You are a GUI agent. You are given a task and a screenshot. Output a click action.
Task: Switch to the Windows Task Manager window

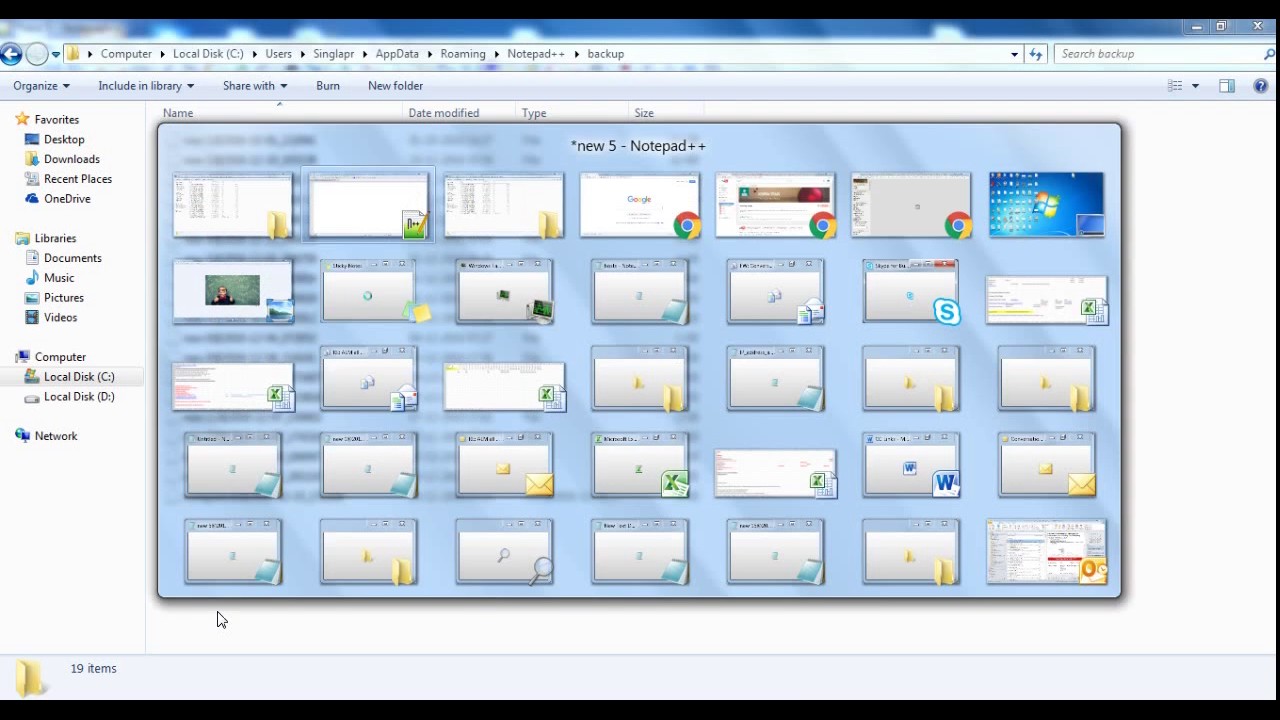click(x=504, y=291)
